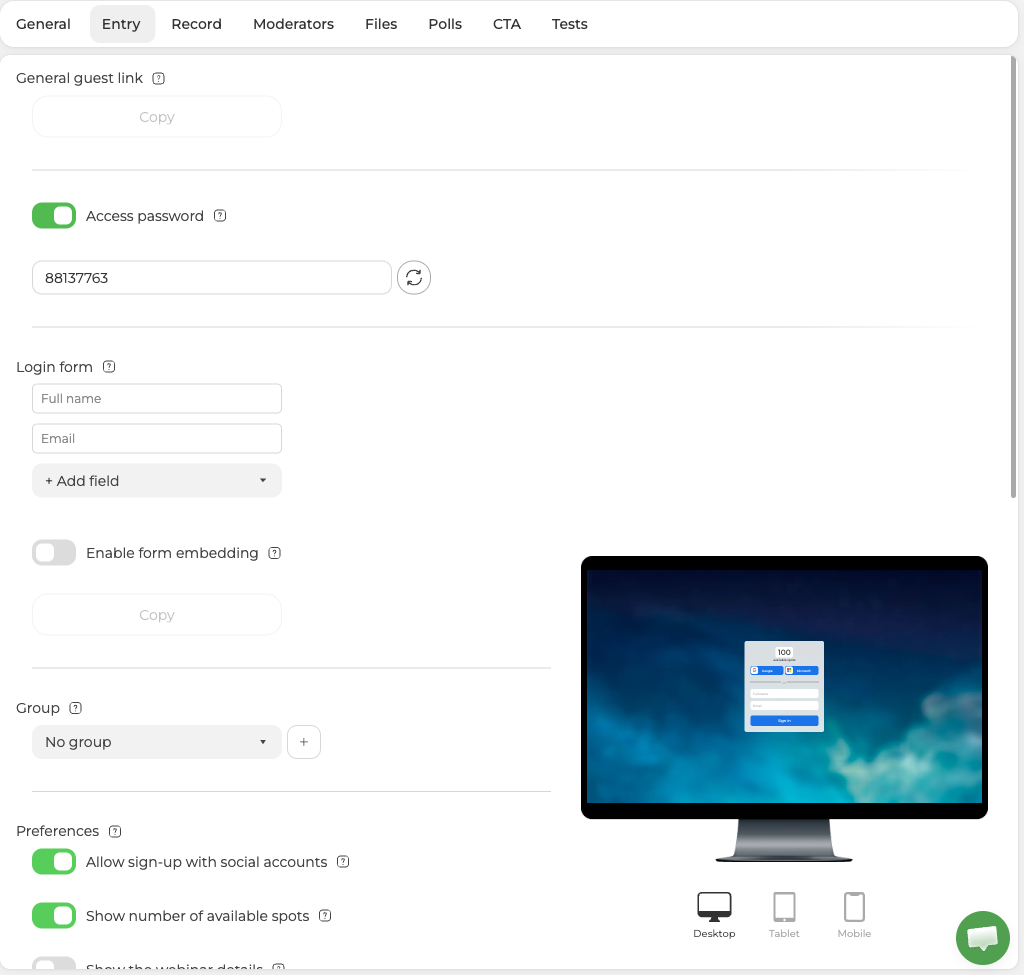Open the No group dropdown
Viewport: 1024px width, 975px height.
tap(157, 742)
